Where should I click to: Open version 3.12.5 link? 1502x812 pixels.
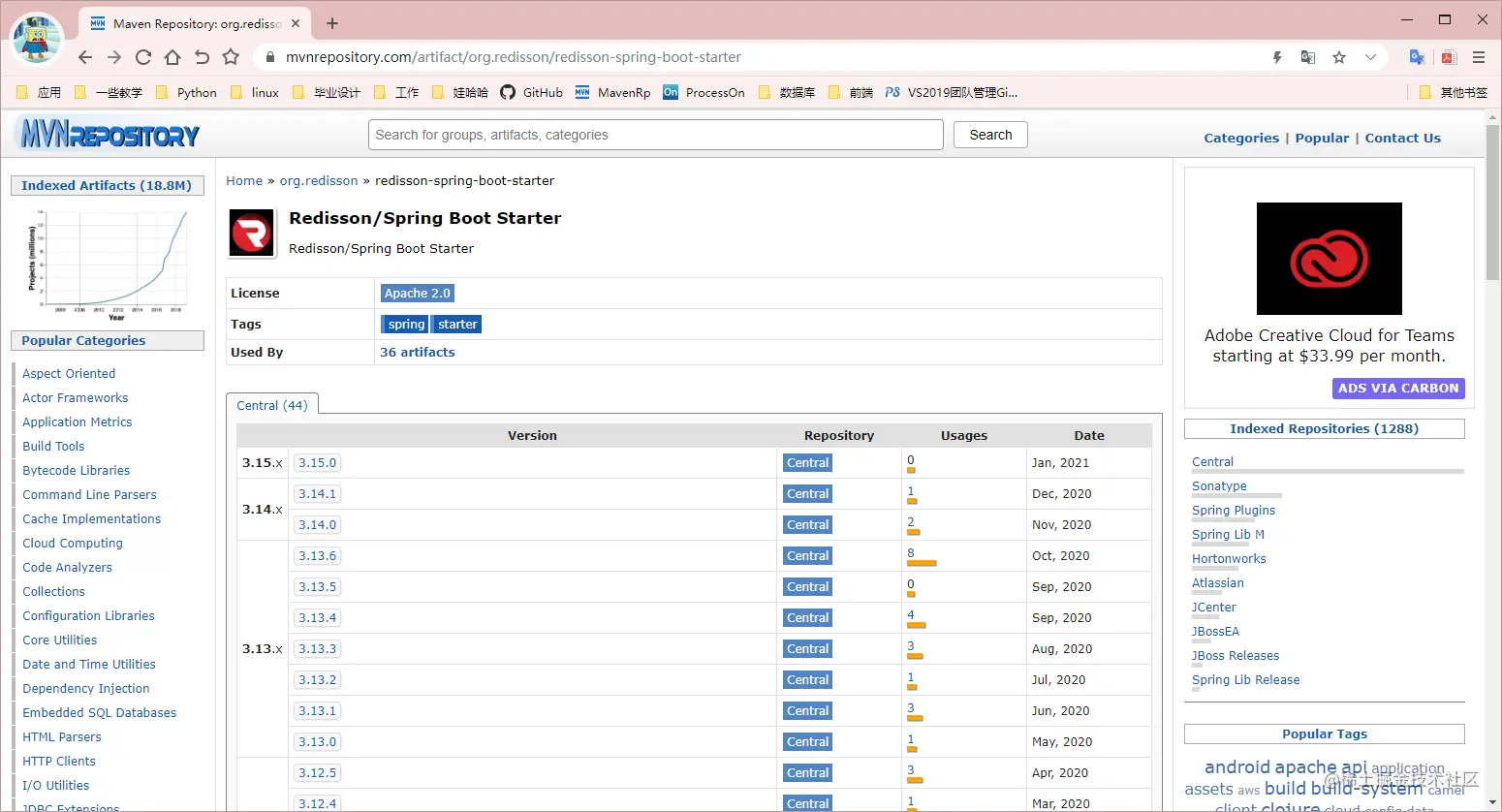318,772
